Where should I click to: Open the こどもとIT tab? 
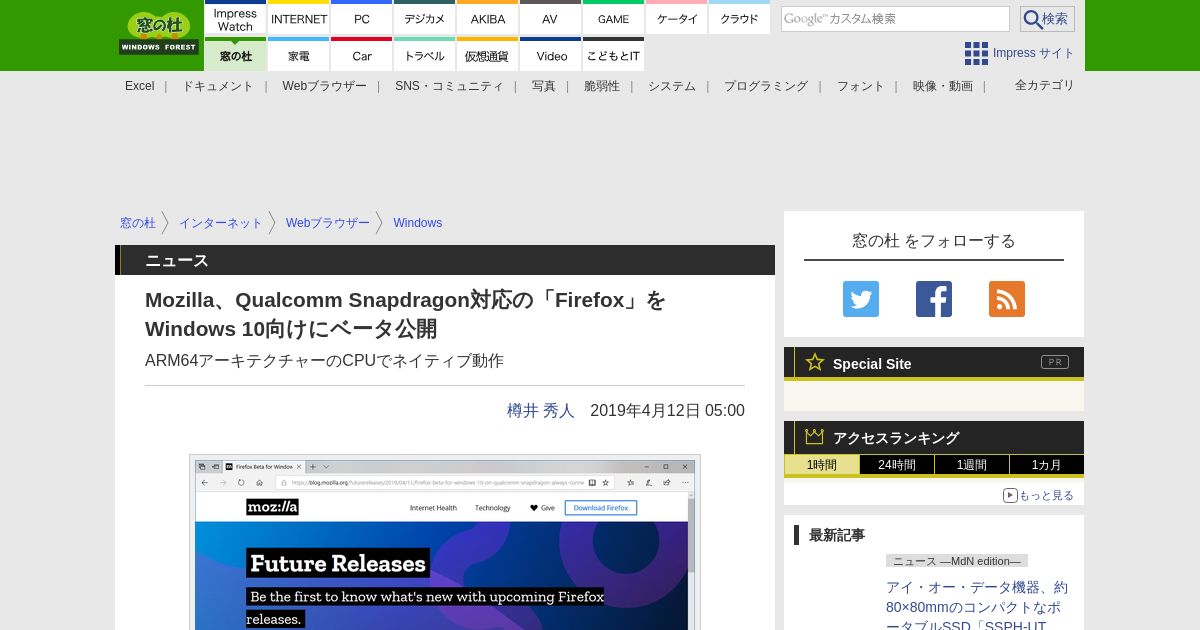(613, 55)
